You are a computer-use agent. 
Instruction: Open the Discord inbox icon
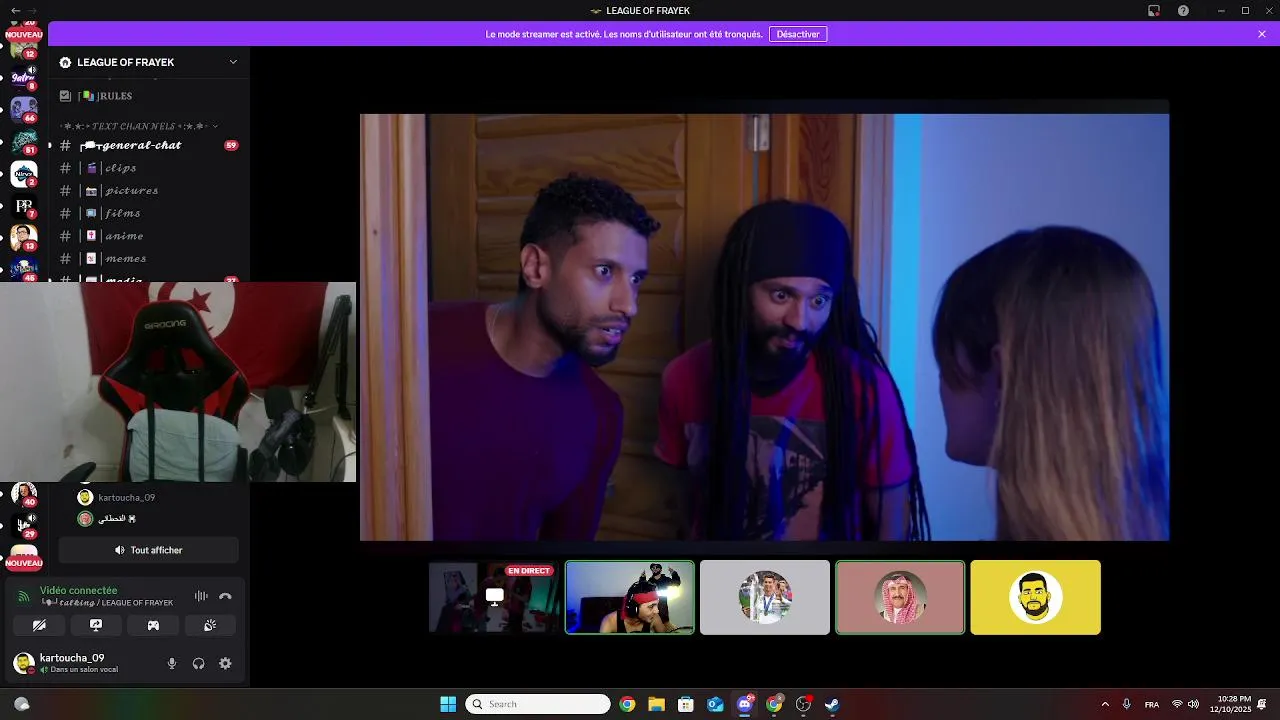pyautogui.click(x=1153, y=10)
